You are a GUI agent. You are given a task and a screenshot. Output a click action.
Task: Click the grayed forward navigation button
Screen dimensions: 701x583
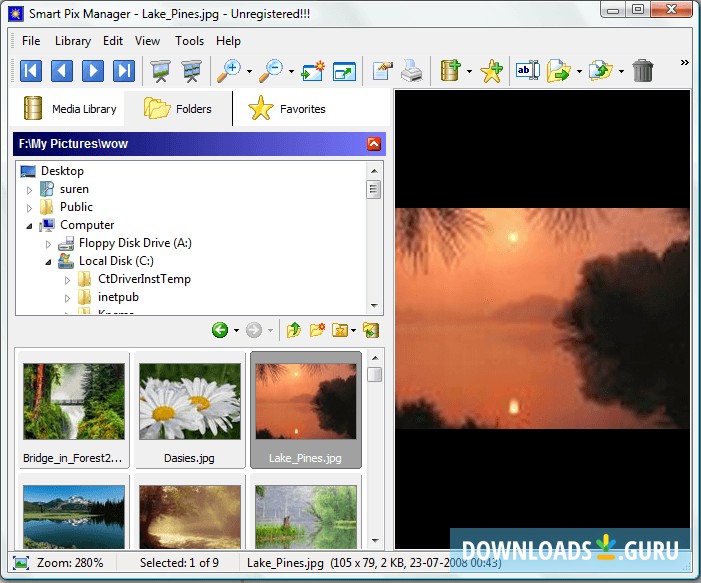pos(254,330)
